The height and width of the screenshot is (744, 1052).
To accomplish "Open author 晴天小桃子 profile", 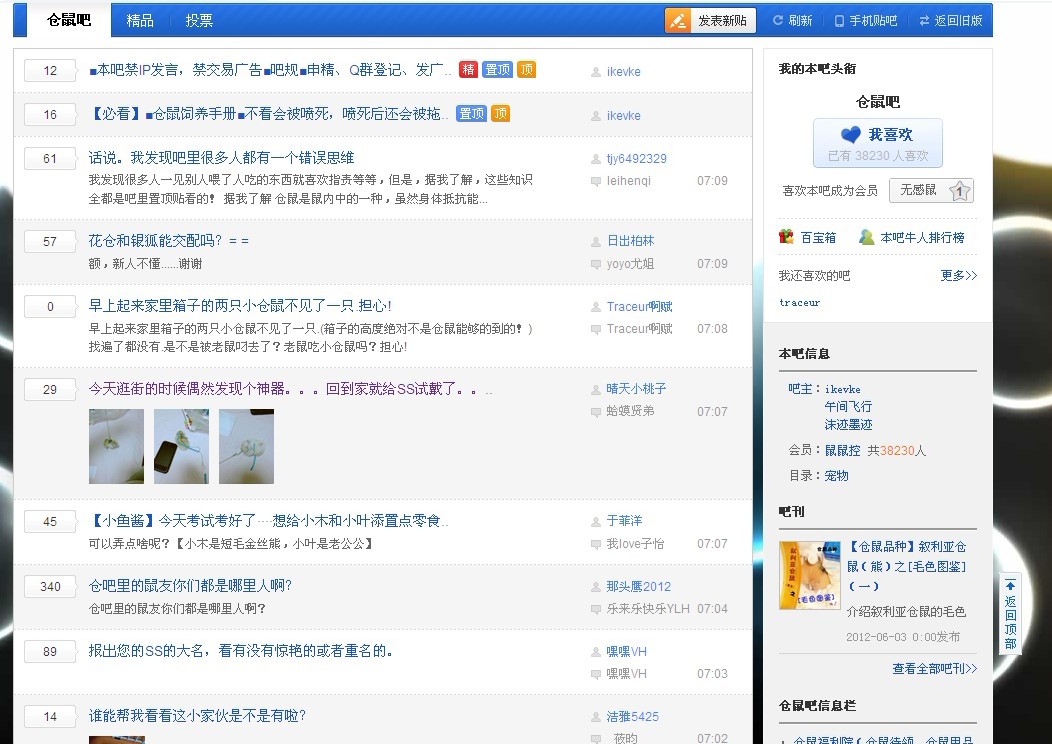I will 636,388.
